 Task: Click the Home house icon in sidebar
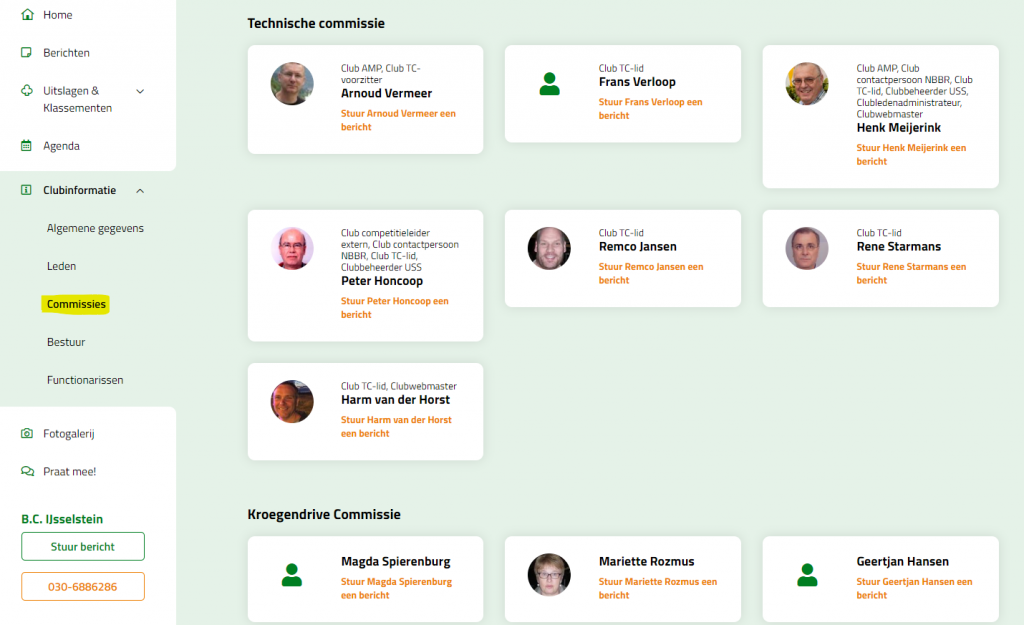[x=27, y=15]
